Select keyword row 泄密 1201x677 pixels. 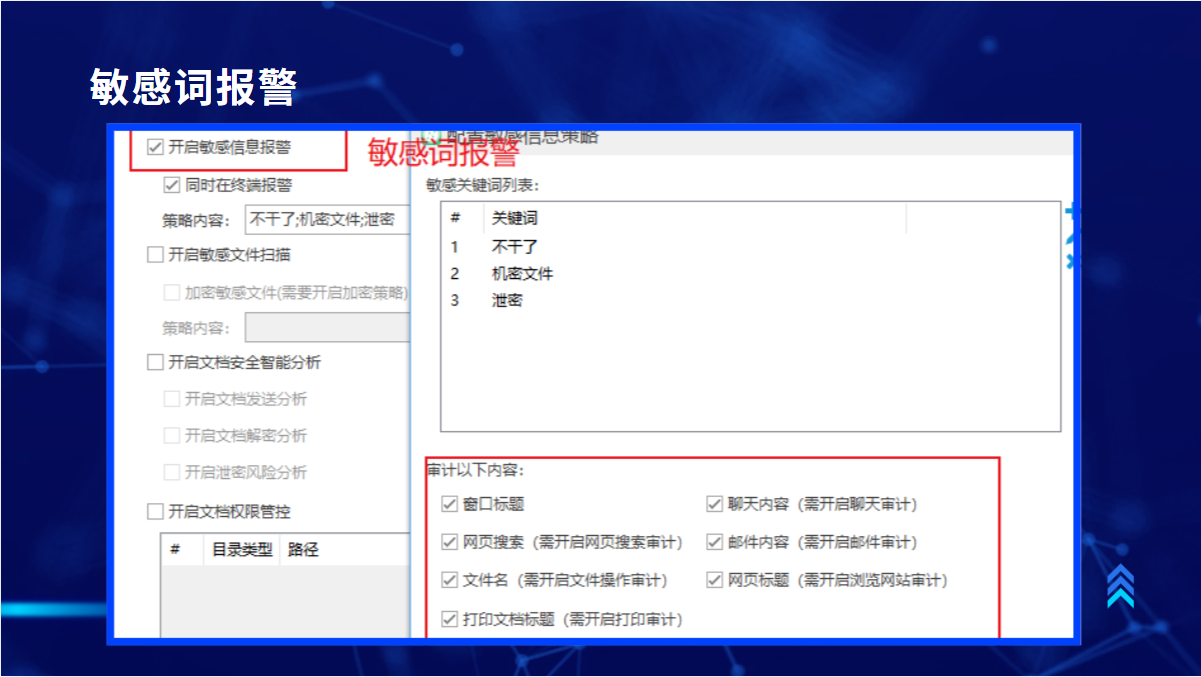point(750,300)
